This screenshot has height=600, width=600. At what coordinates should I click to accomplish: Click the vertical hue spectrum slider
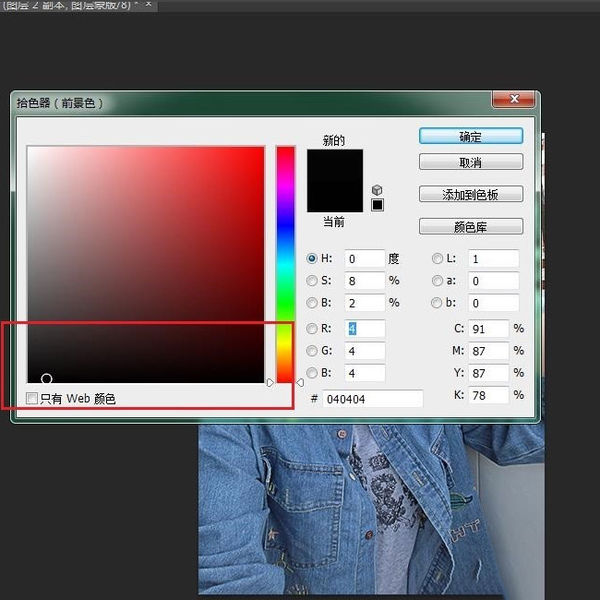(x=285, y=264)
